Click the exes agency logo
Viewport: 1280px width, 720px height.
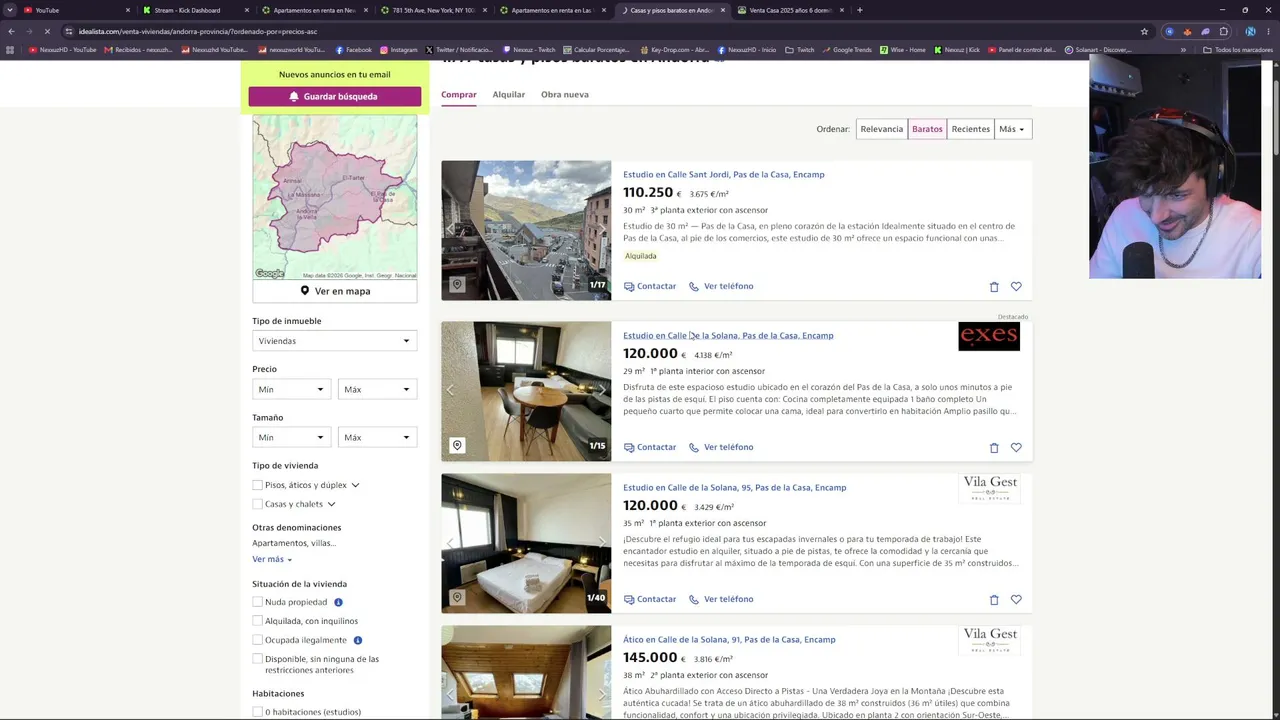(989, 337)
